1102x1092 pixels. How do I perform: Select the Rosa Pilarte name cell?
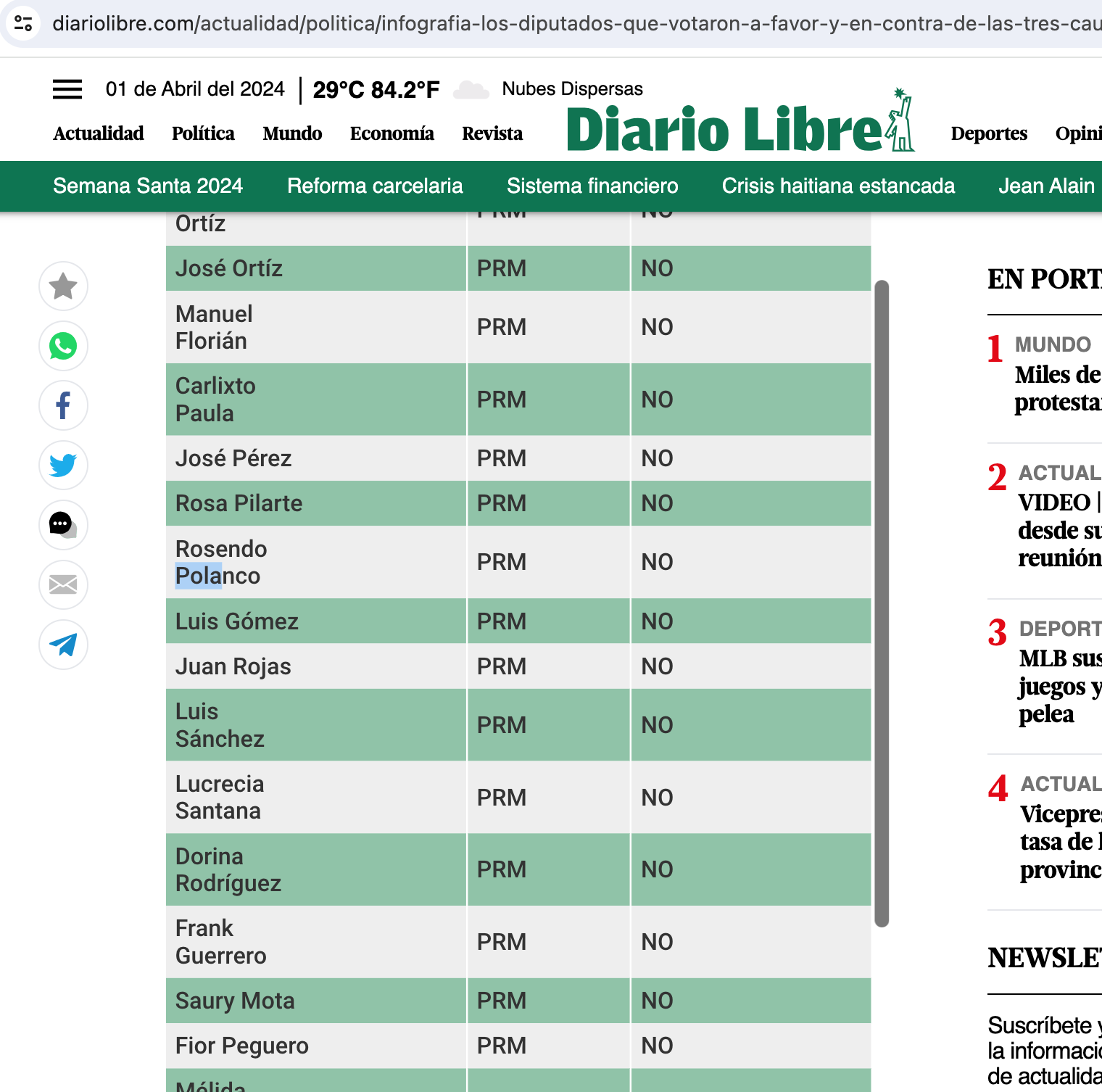point(316,503)
